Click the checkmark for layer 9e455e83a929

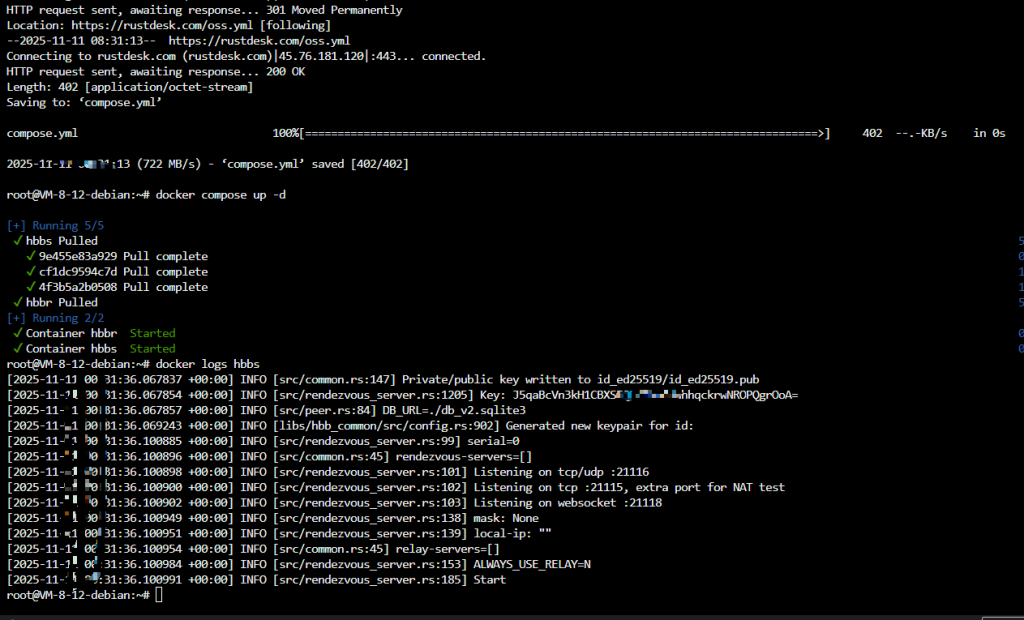pos(31,256)
